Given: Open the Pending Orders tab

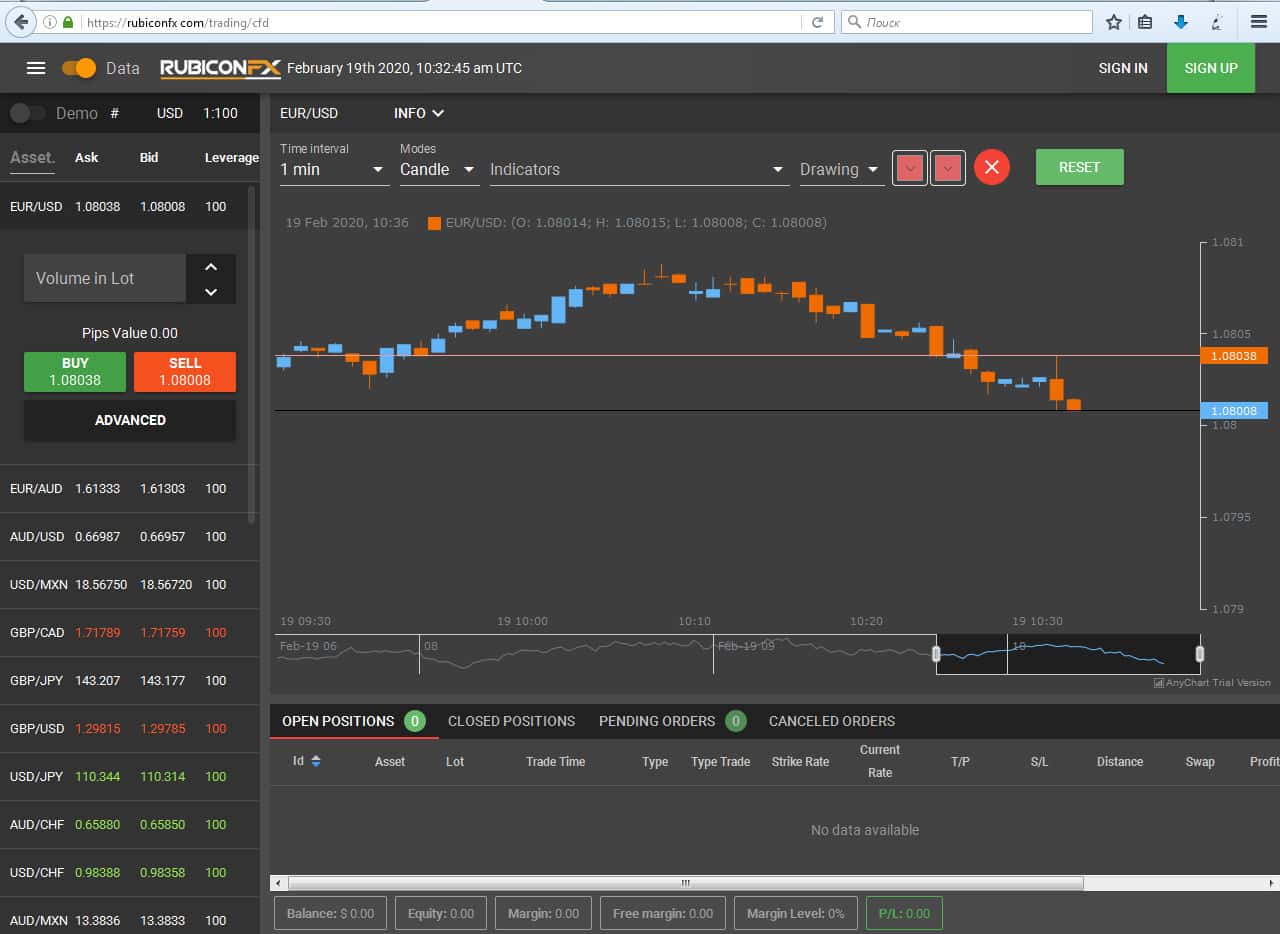Looking at the screenshot, I should click(657, 721).
